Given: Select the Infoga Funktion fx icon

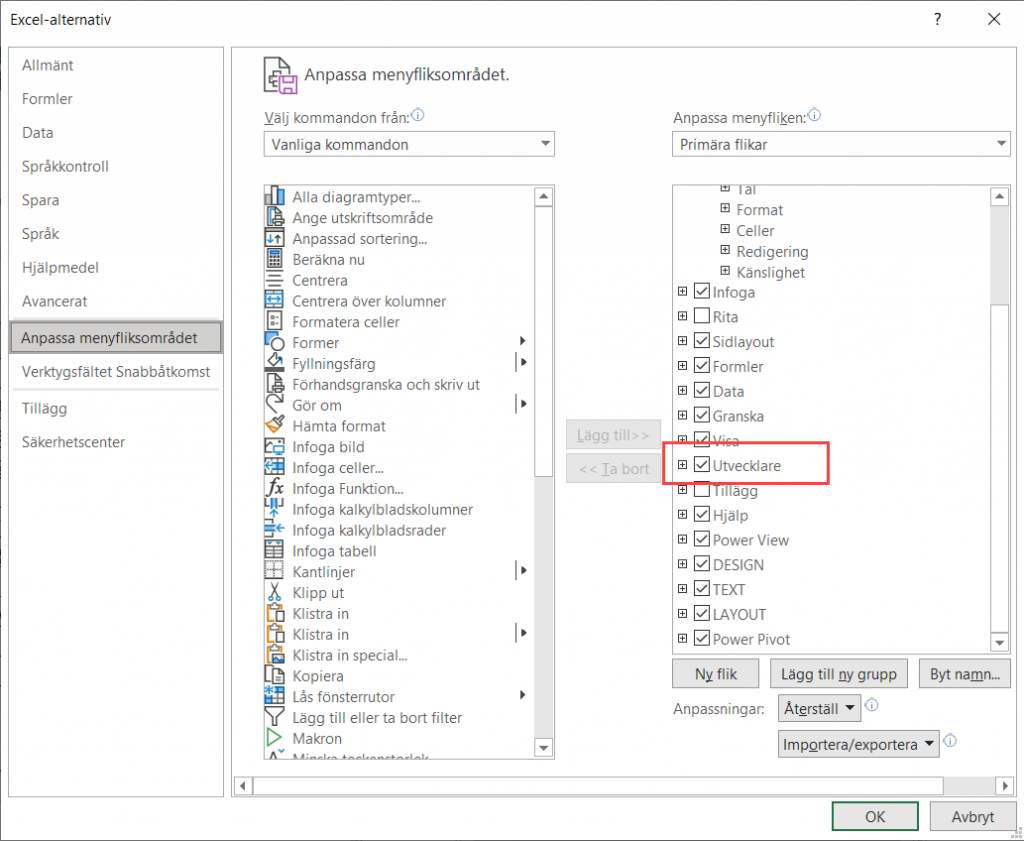Looking at the screenshot, I should click(x=274, y=489).
